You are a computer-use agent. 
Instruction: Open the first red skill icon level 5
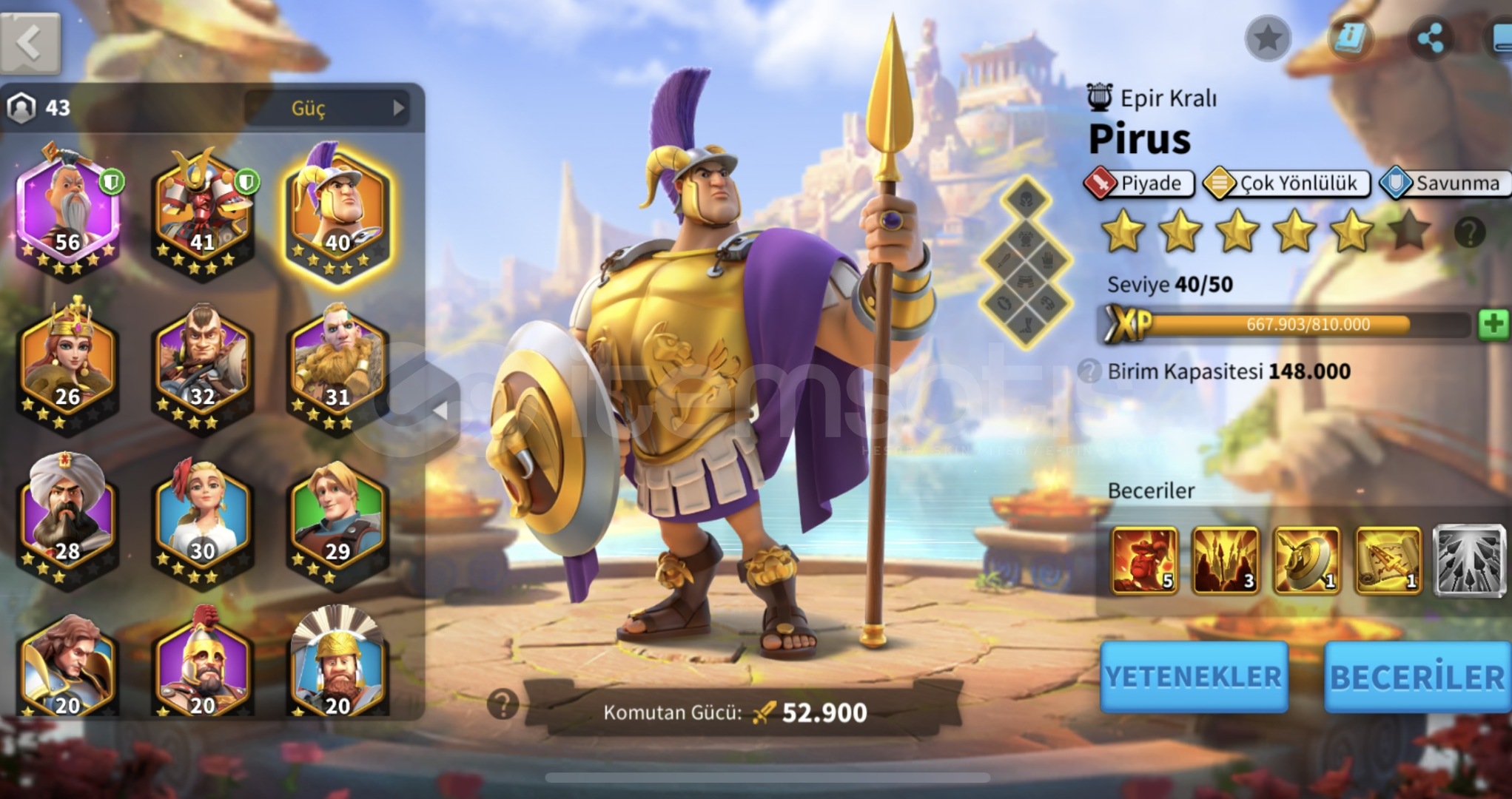(1144, 560)
